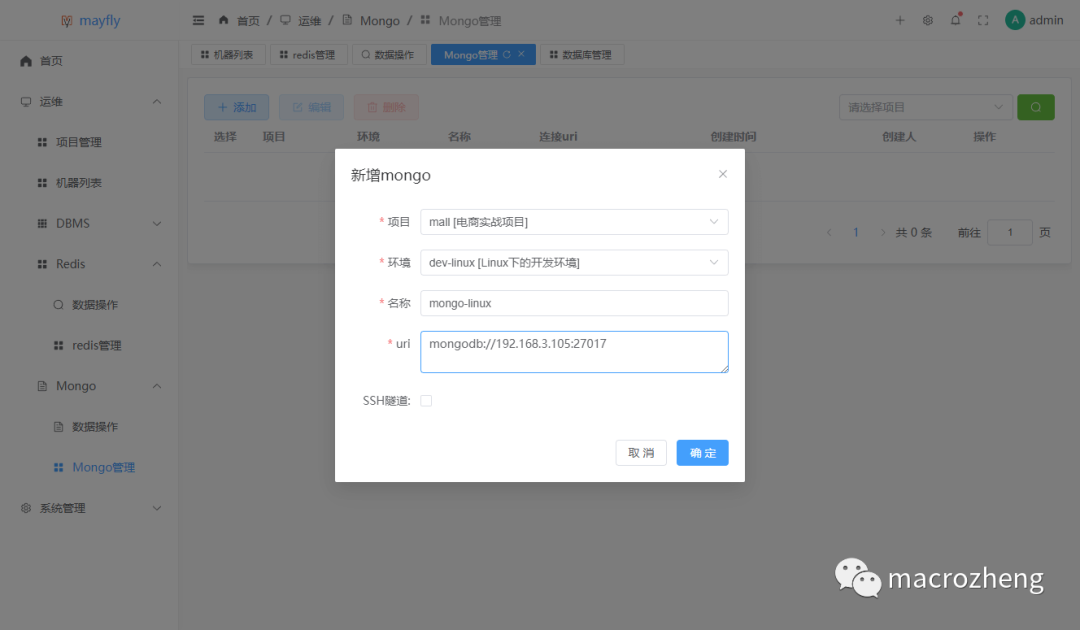Open the settings gear in the top bar

(x=927, y=19)
